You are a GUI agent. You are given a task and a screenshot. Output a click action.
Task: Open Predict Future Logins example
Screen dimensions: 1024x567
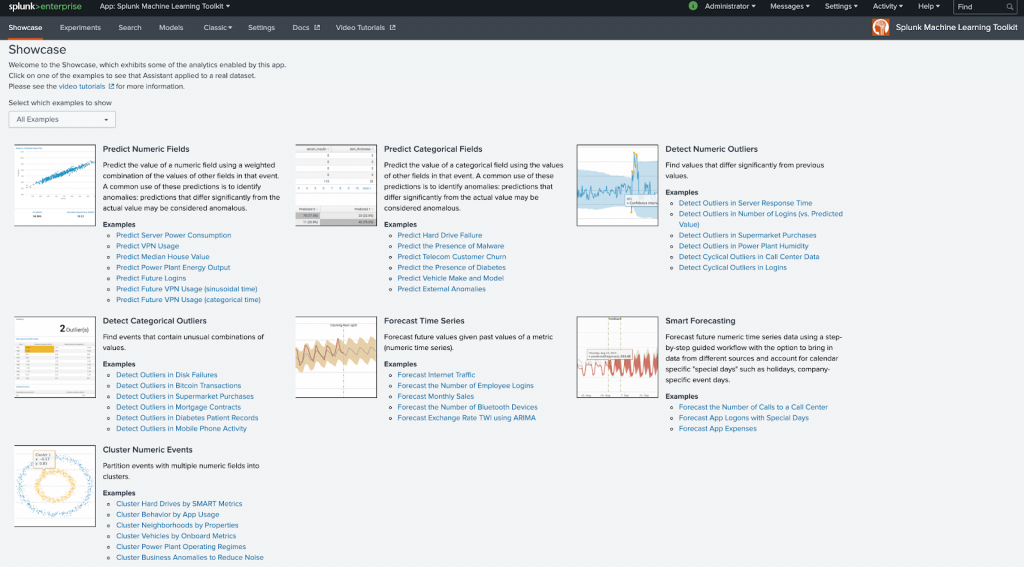pos(151,278)
